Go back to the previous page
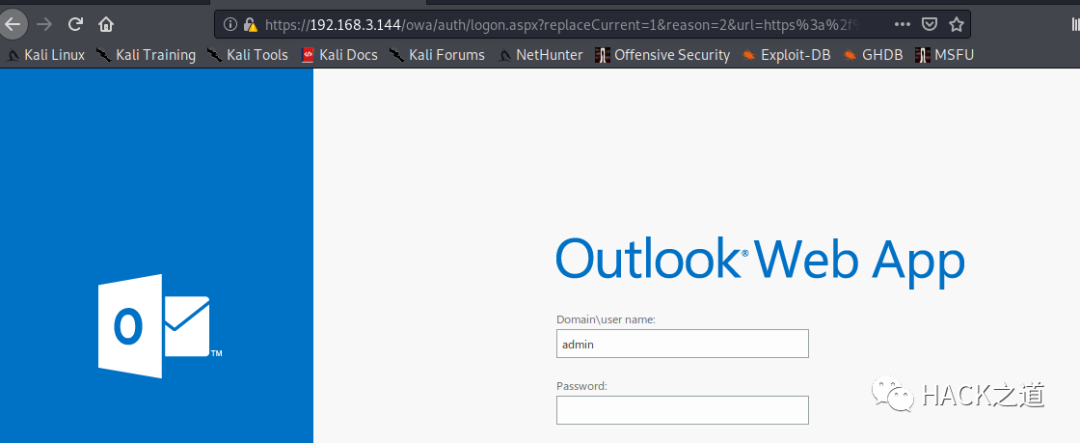Image resolution: width=1080 pixels, height=443 pixels. pyautogui.click(x=13, y=25)
